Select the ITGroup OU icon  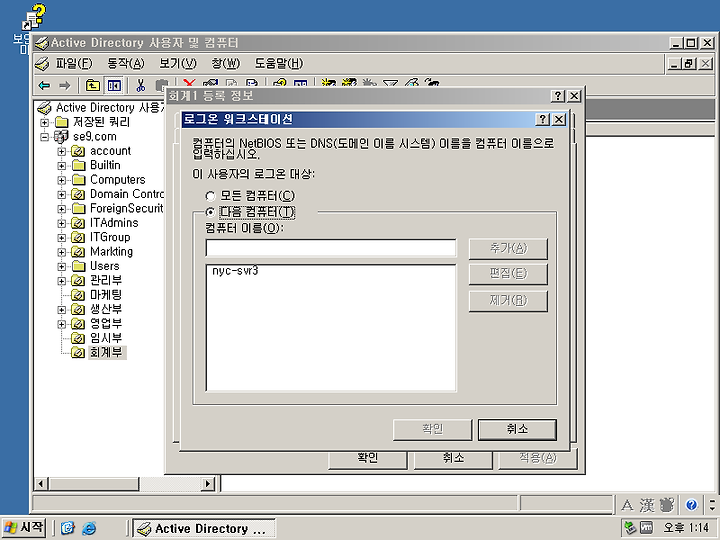coord(79,237)
